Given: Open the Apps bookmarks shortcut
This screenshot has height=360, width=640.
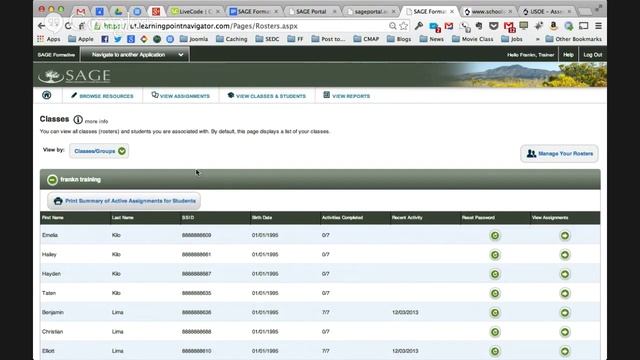Looking at the screenshot, I should [49, 39].
